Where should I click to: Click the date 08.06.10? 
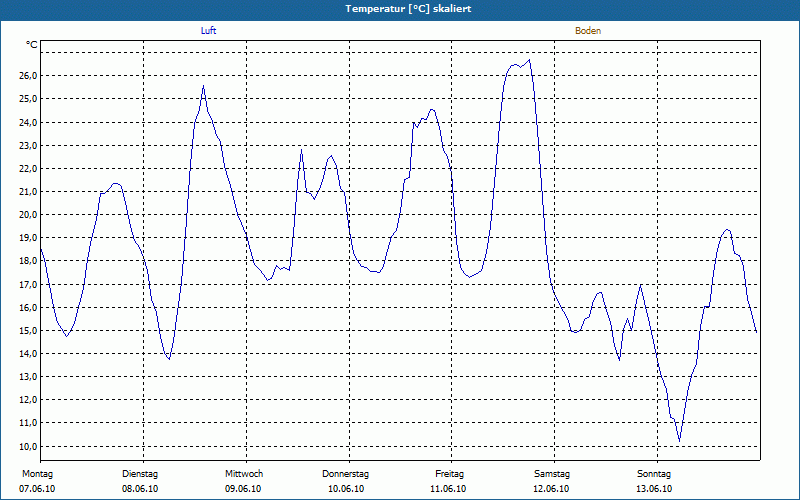point(140,489)
